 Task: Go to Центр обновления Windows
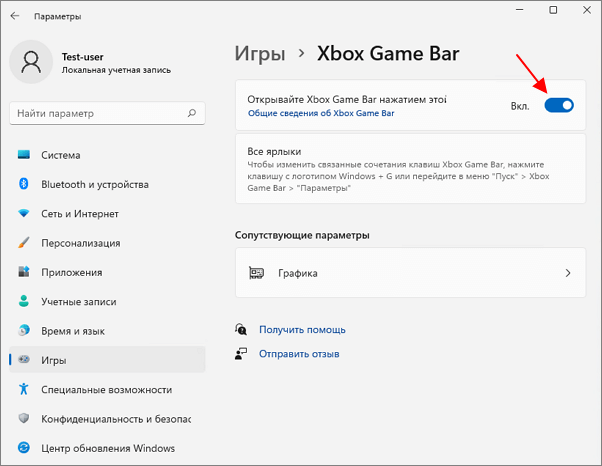[107, 448]
